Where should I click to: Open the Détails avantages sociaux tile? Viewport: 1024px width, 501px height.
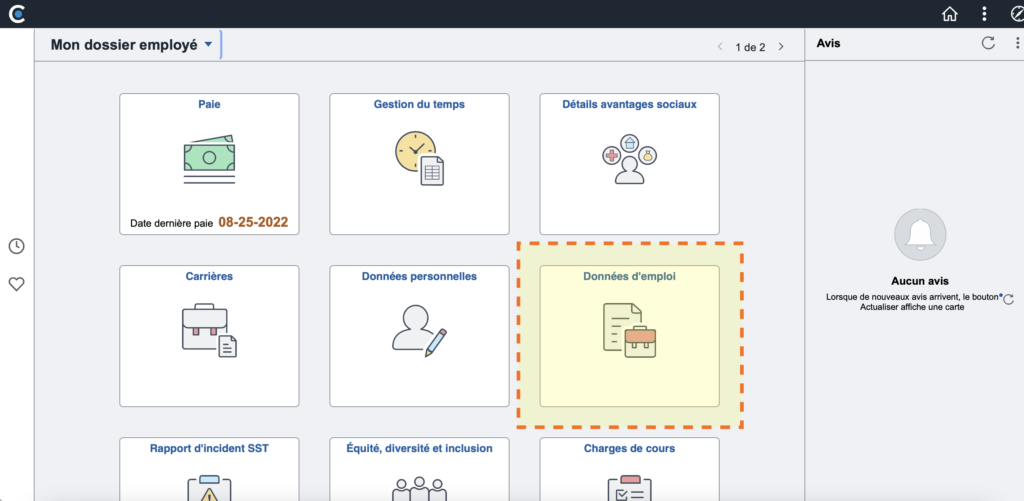[630, 164]
